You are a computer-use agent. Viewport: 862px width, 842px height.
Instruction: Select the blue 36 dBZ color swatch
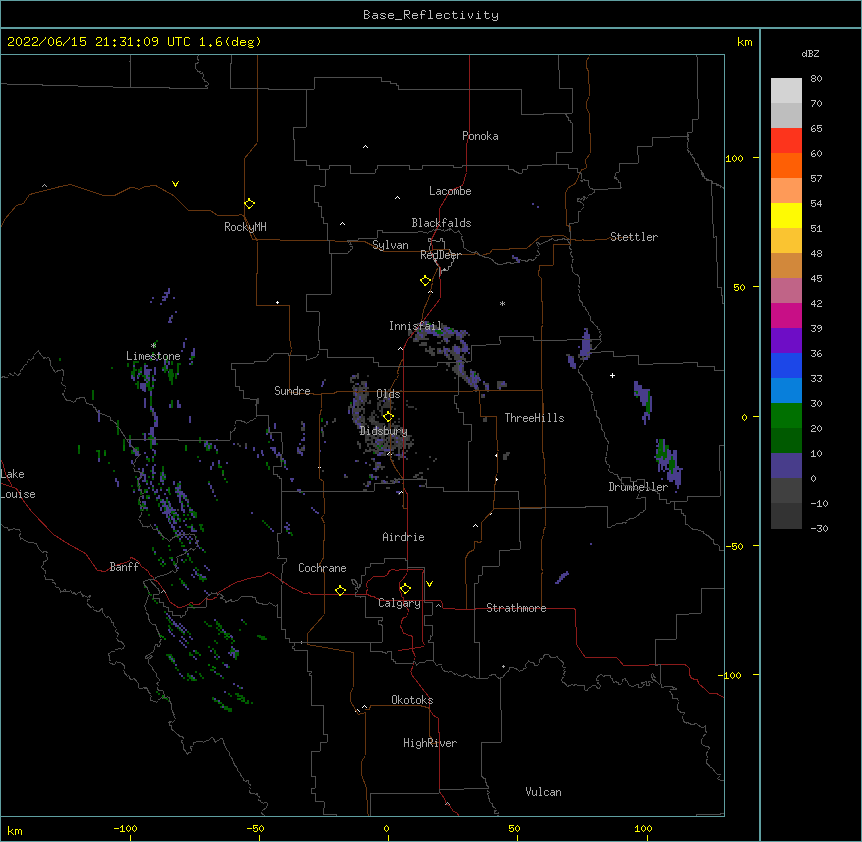(786, 365)
